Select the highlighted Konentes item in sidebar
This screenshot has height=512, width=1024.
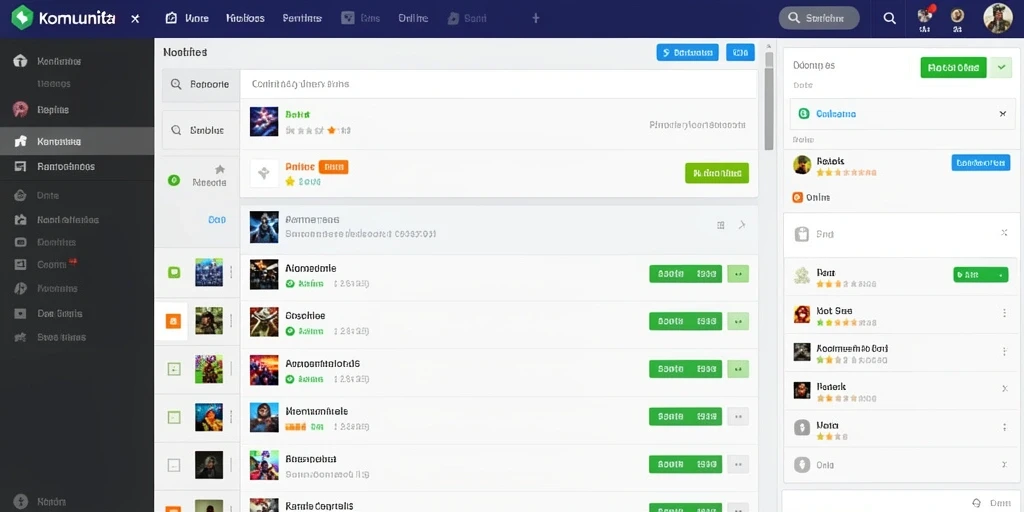pyautogui.click(x=77, y=141)
